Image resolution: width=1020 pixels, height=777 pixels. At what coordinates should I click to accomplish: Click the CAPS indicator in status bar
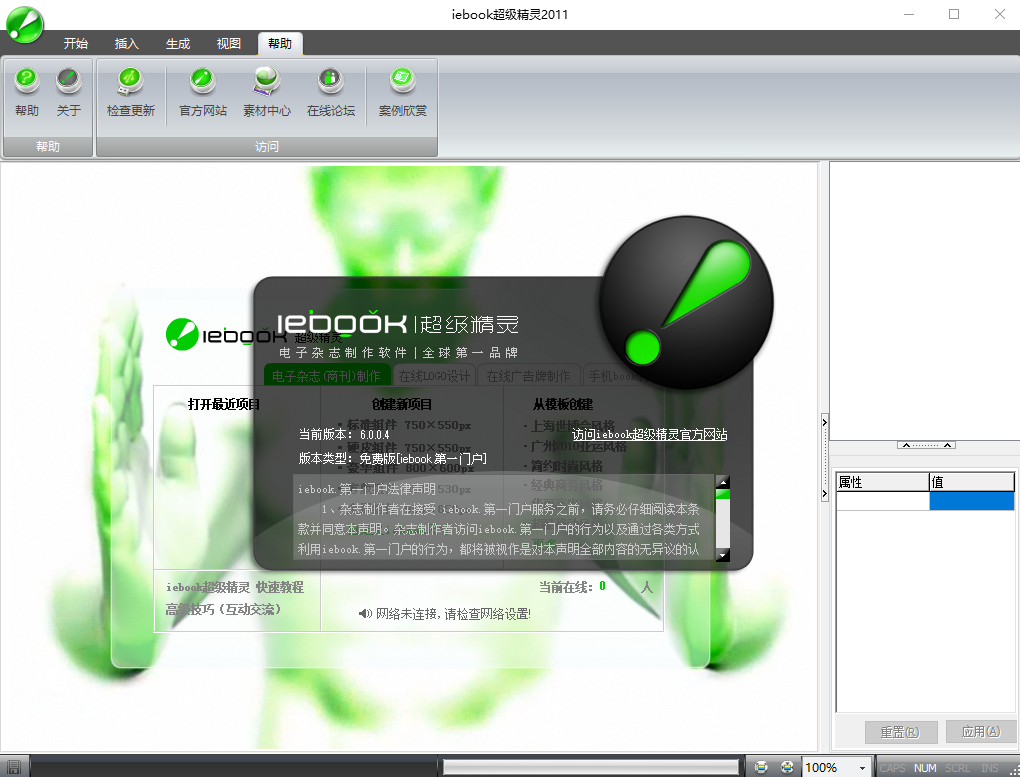892,768
